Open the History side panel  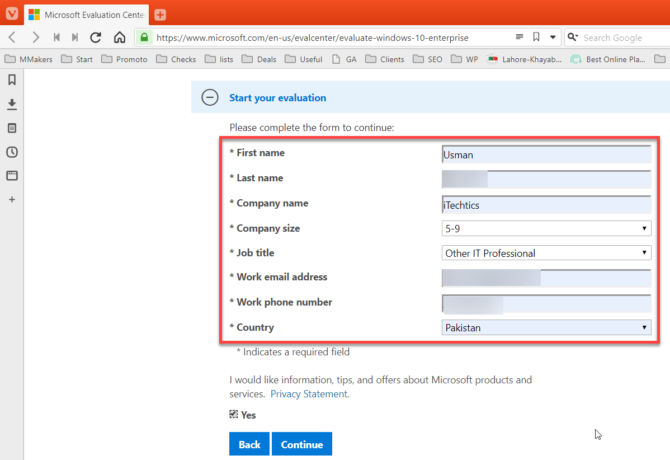coord(12,152)
